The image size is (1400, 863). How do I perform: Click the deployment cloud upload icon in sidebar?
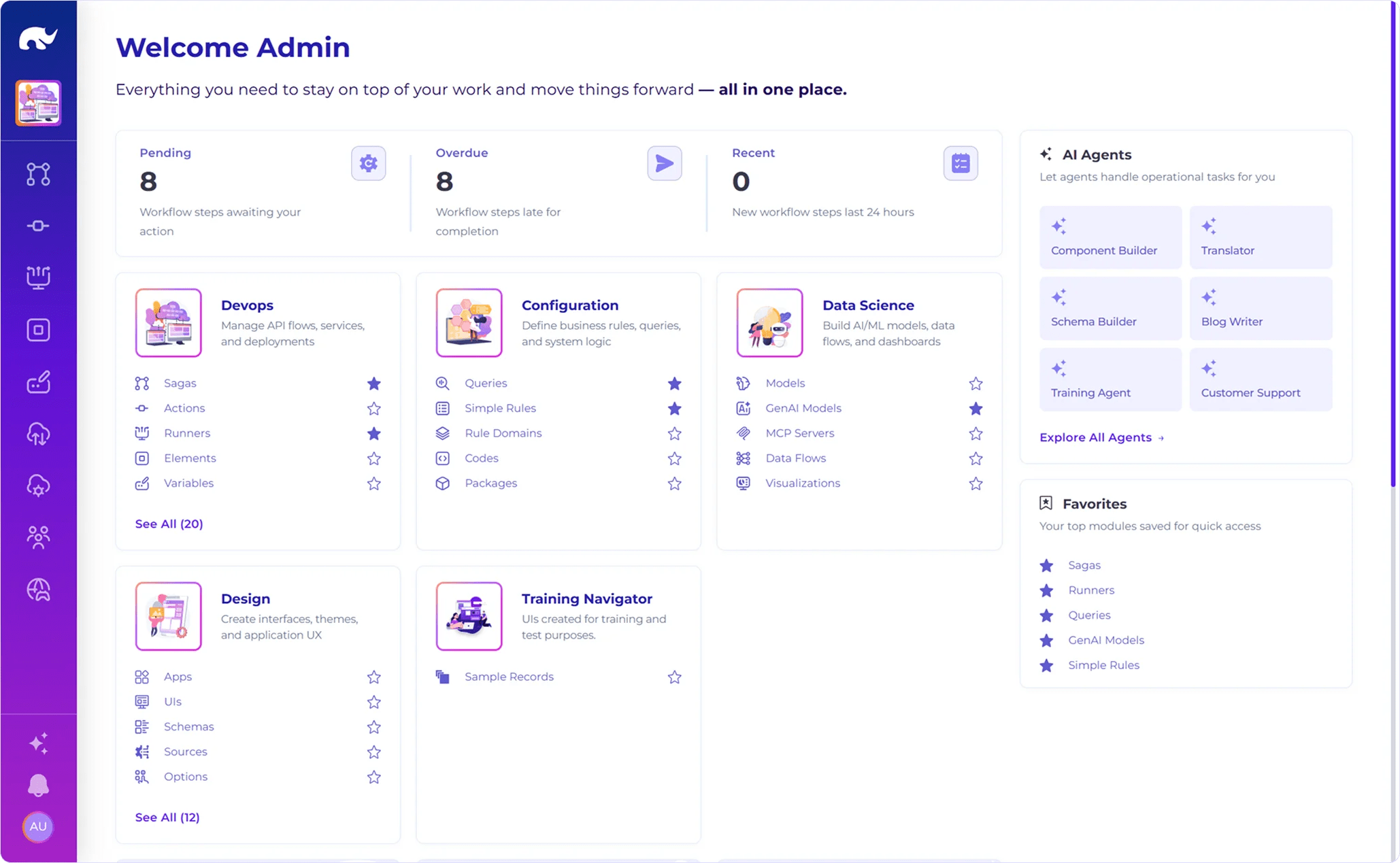39,434
